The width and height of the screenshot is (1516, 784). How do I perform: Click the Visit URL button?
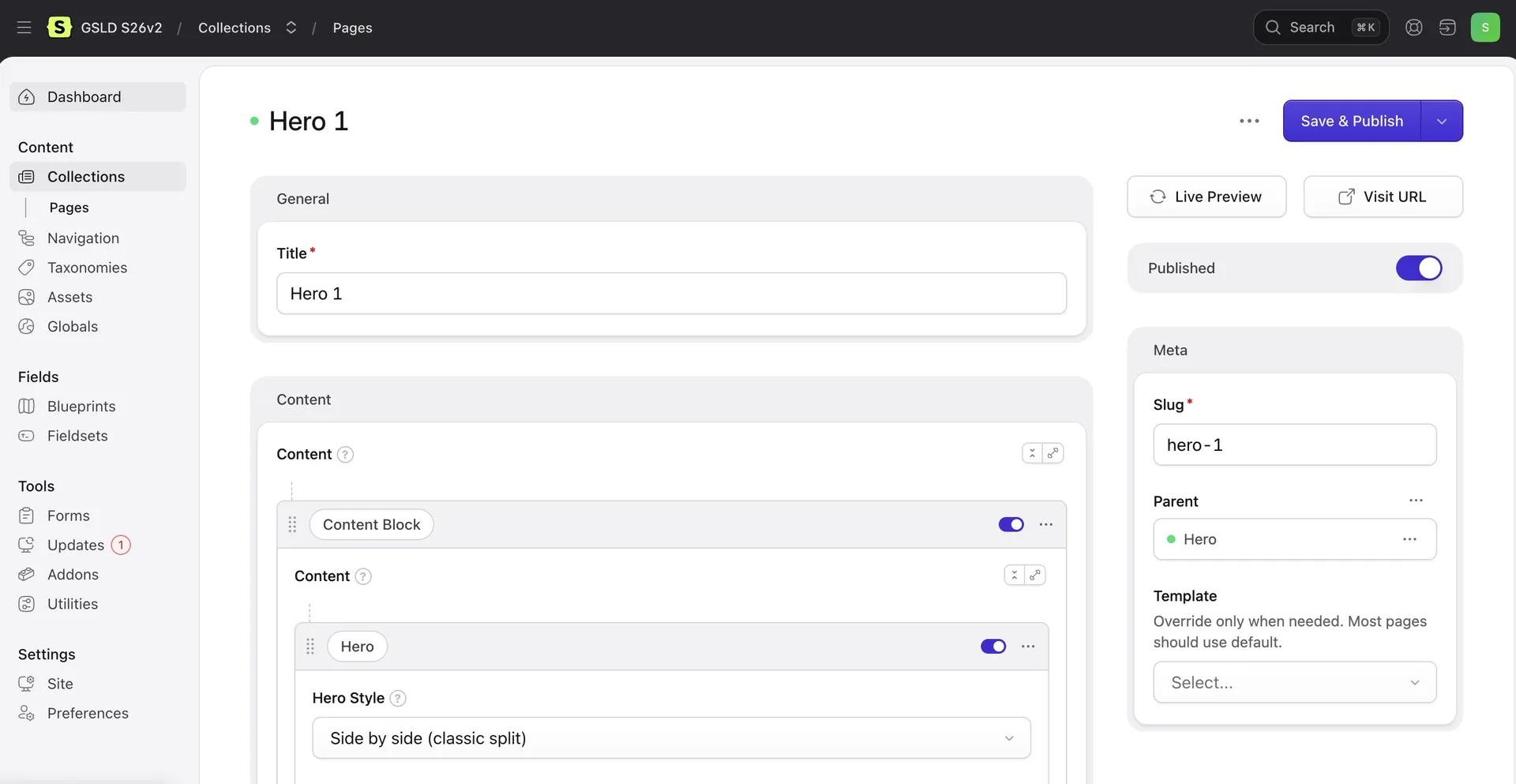[1383, 197]
